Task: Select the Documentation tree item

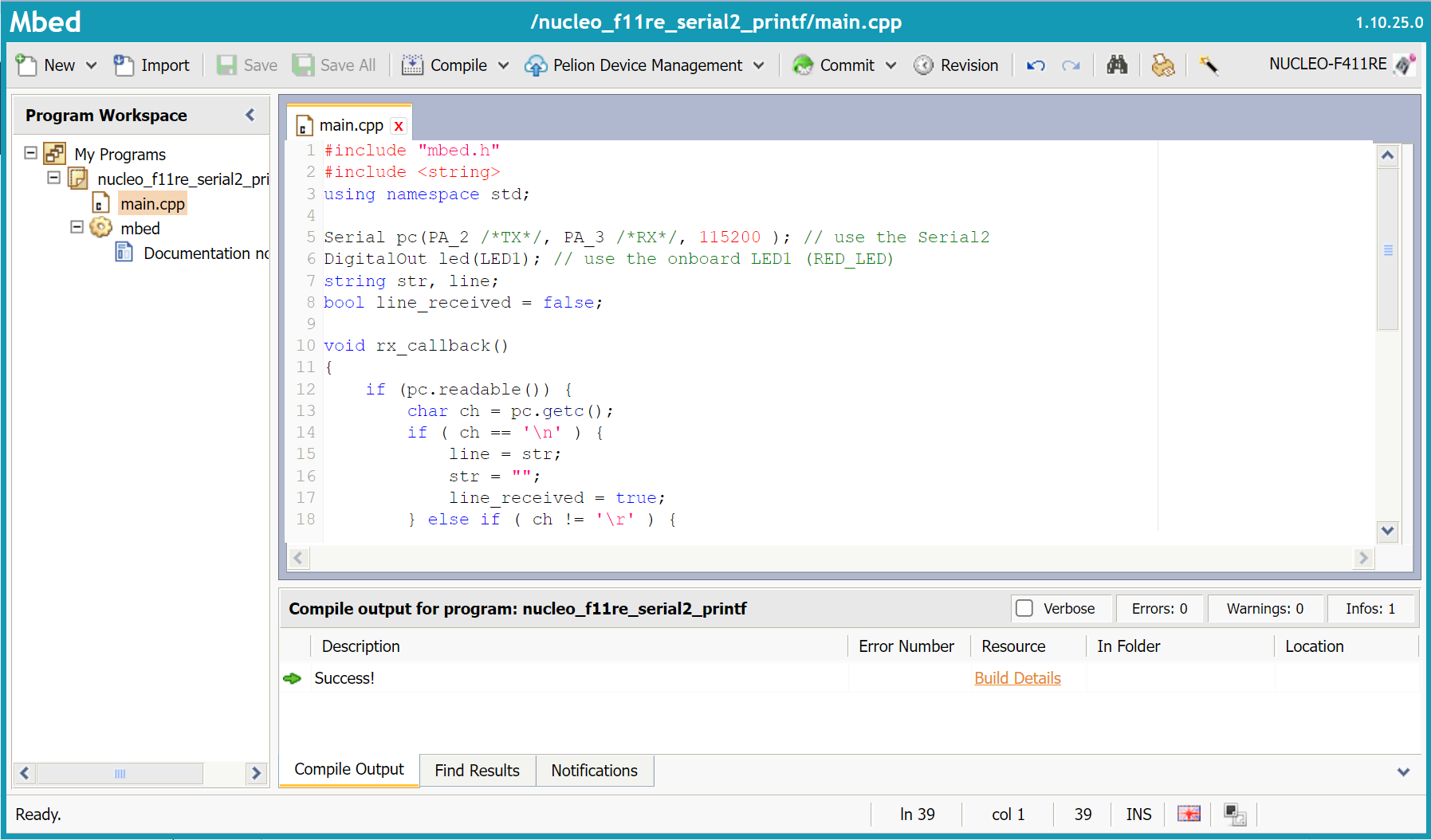Action: click(x=206, y=253)
